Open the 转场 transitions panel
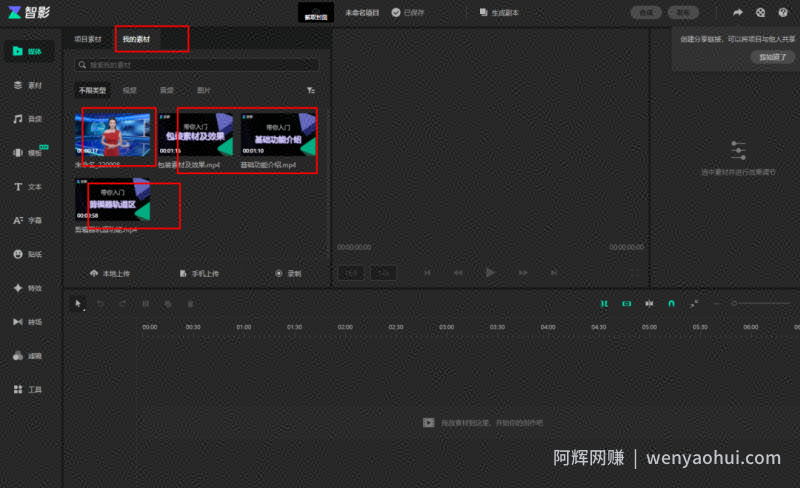The height and width of the screenshot is (488, 800). click(28, 322)
